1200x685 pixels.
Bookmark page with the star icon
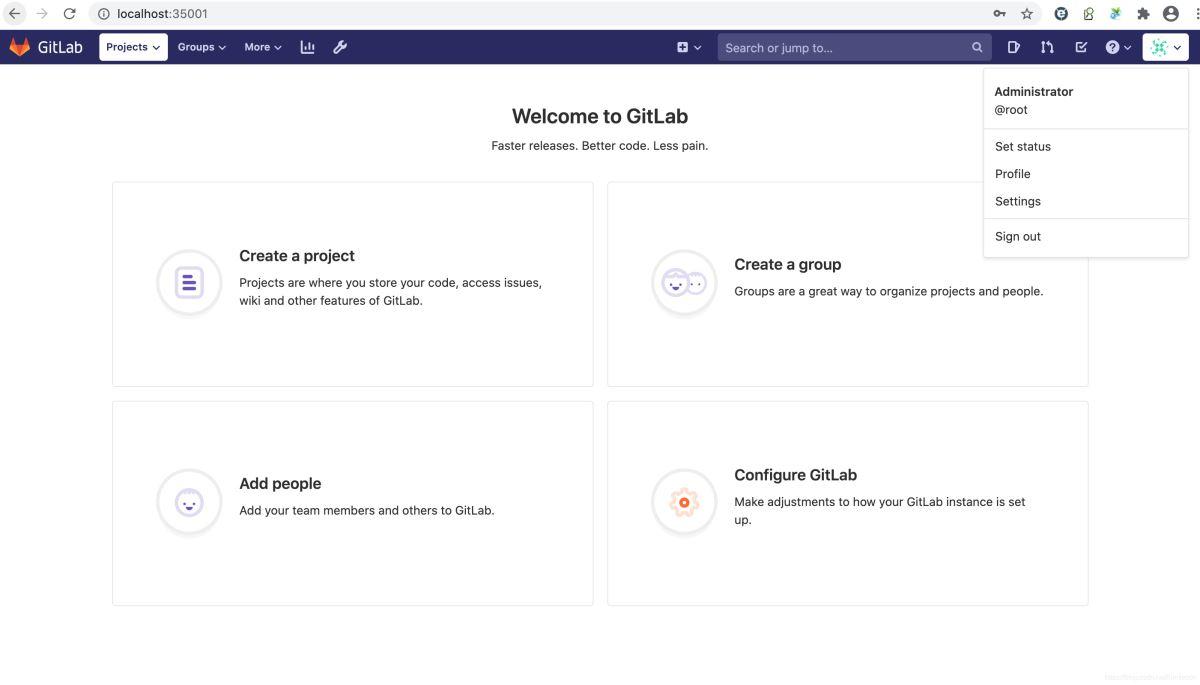(1027, 14)
